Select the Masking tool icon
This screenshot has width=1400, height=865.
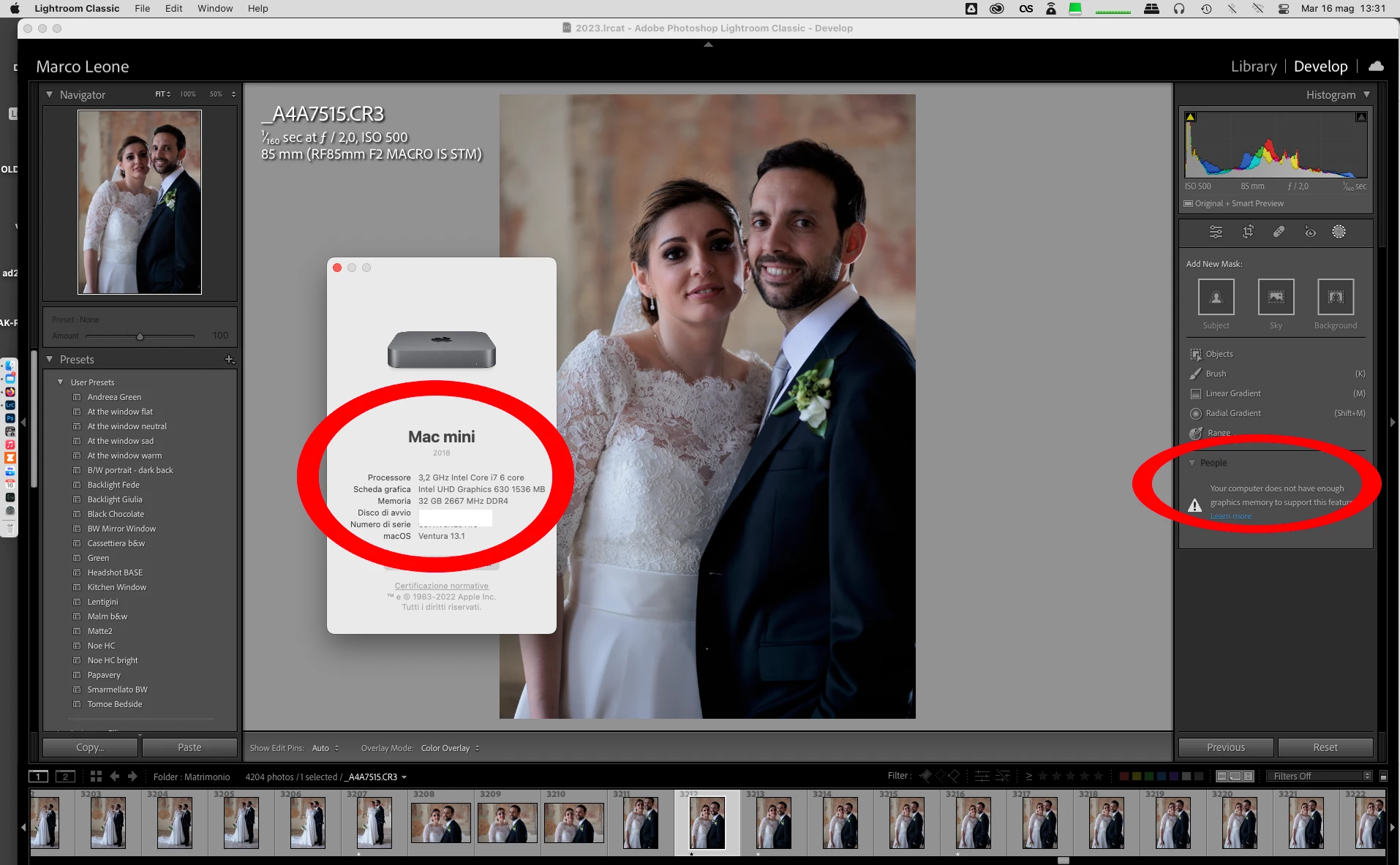tap(1339, 232)
